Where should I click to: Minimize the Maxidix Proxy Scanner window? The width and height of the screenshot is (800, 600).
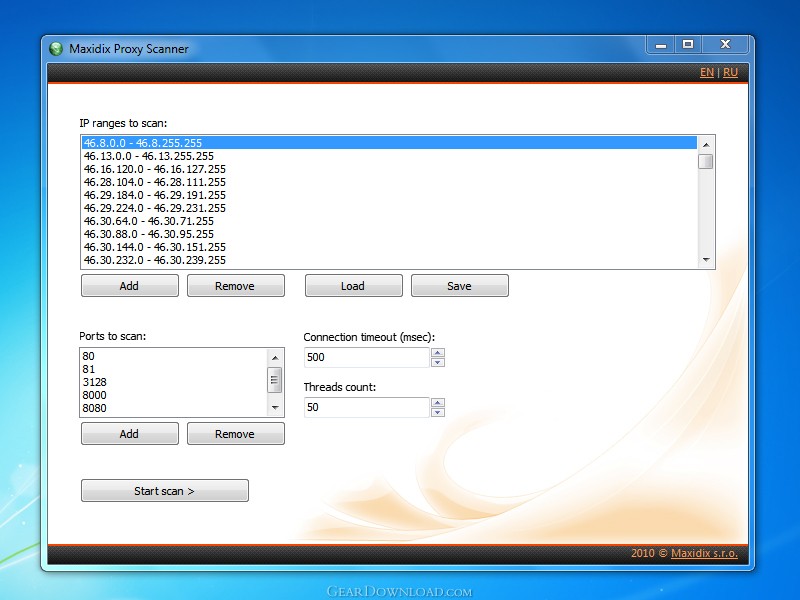click(x=661, y=45)
